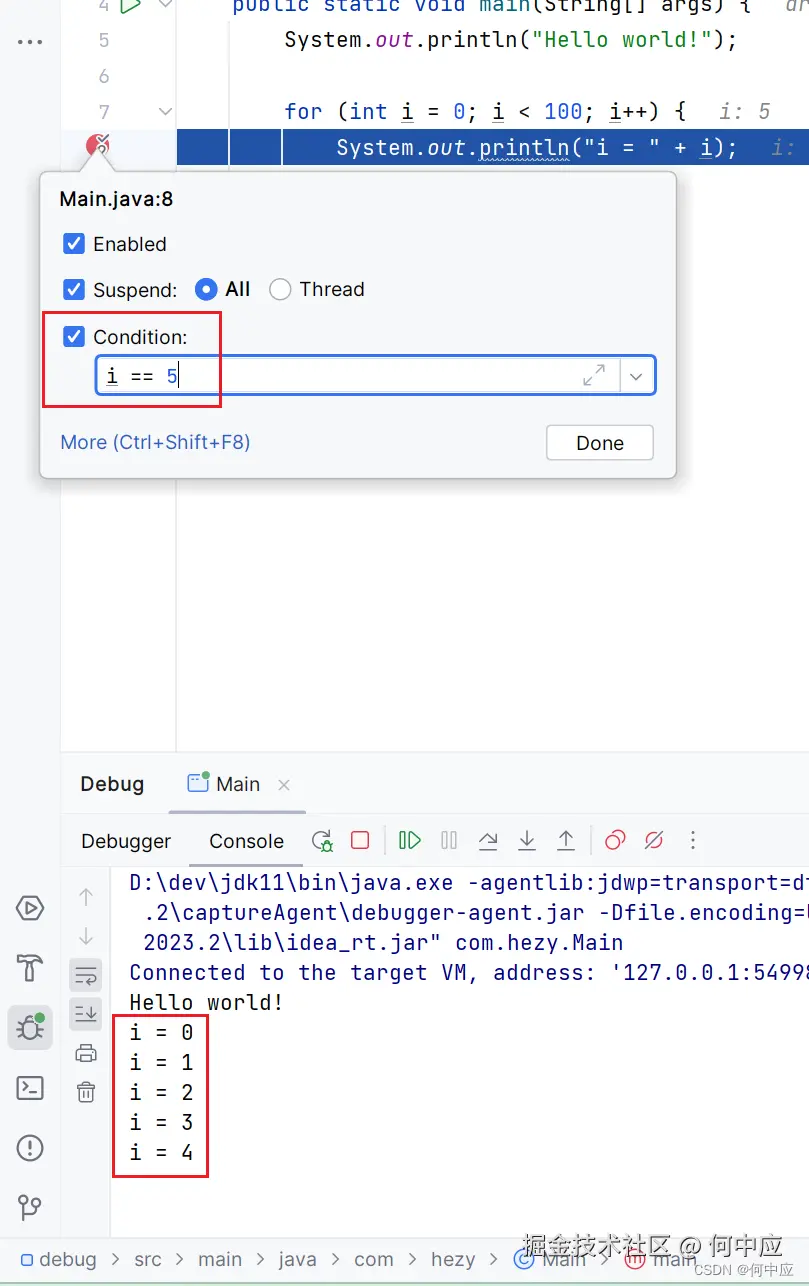Stop the debug session

(x=360, y=841)
